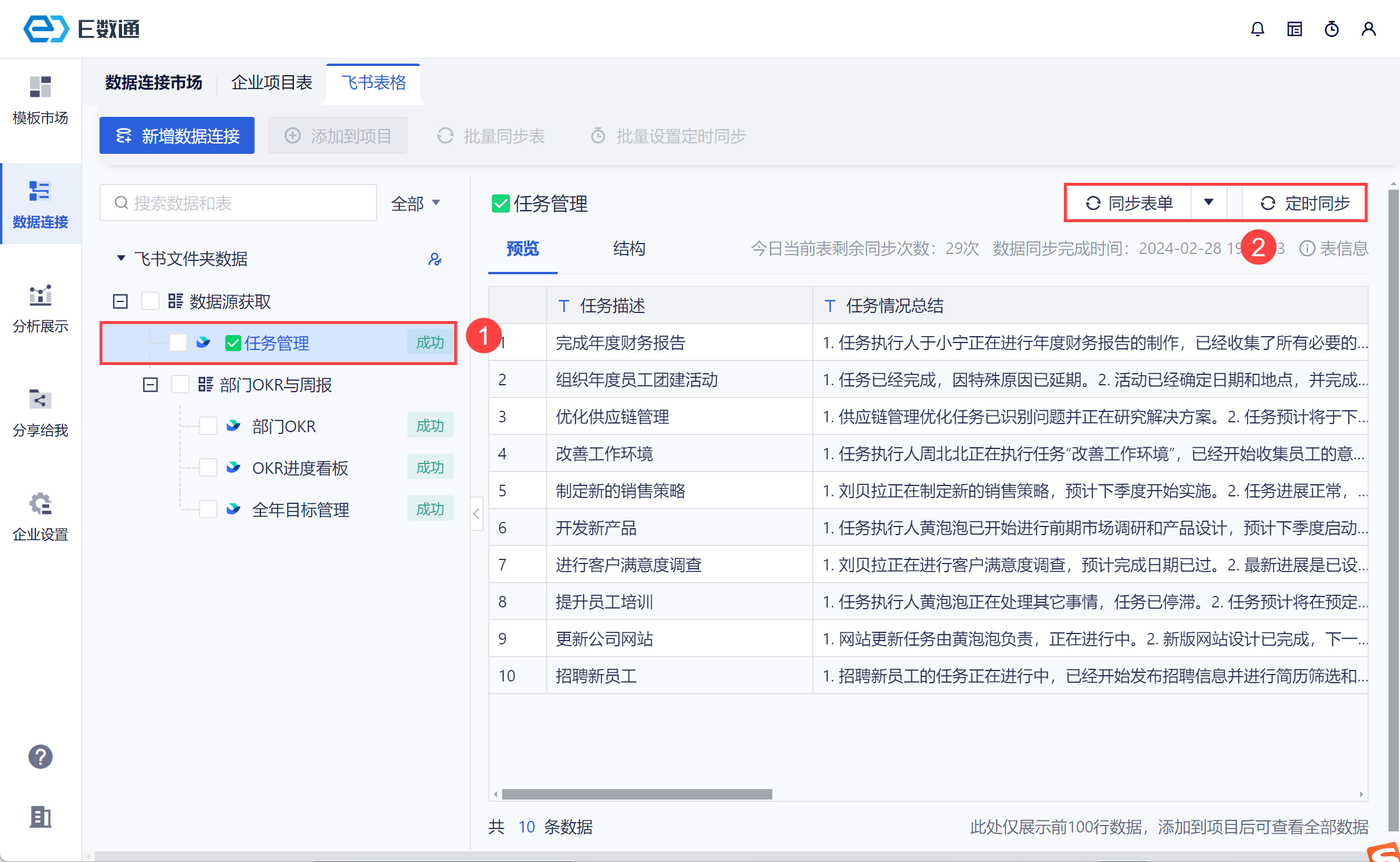Viewport: 1400px width, 862px height.
Task: Switch to the 结构 tab
Action: 629,249
